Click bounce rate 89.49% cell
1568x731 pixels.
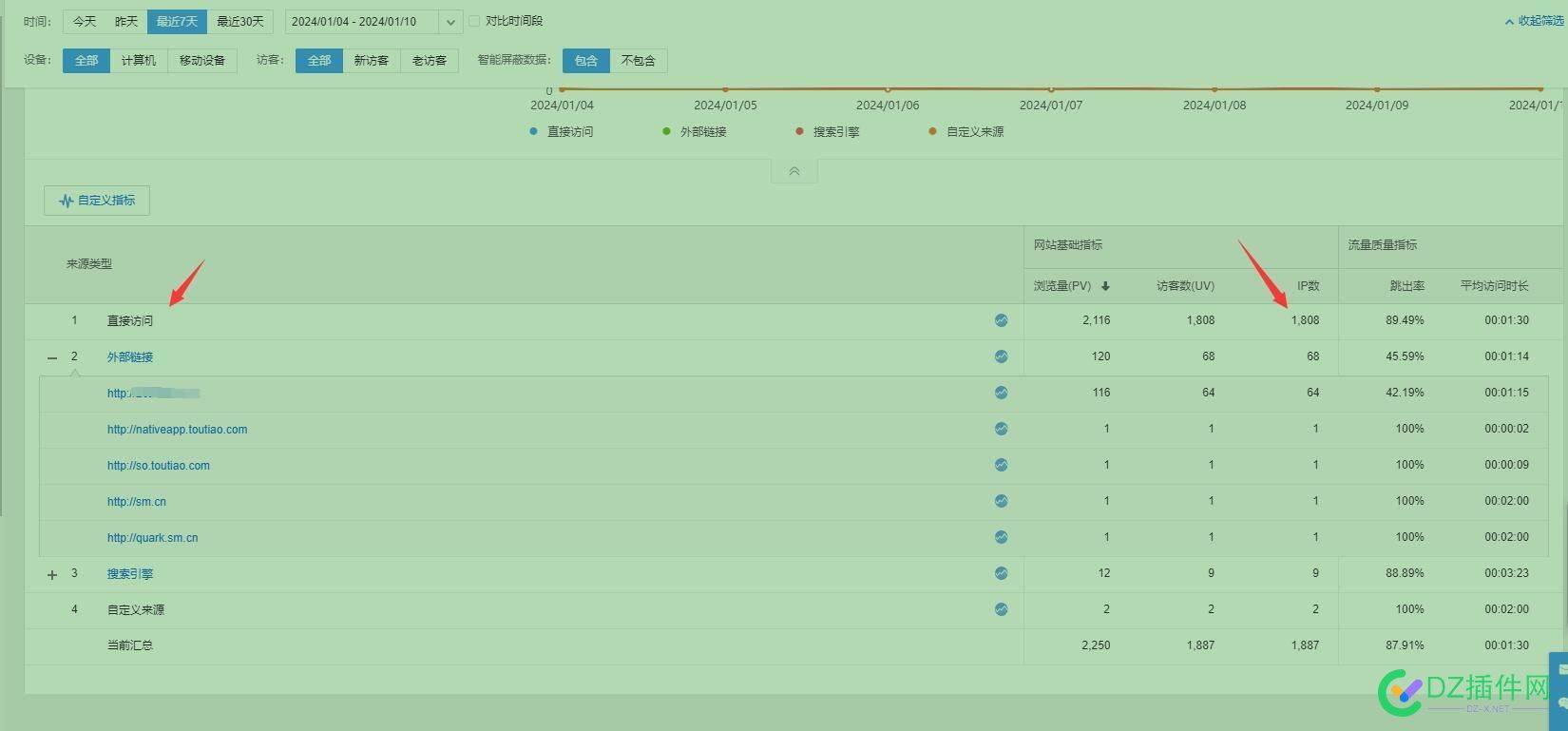click(1405, 320)
